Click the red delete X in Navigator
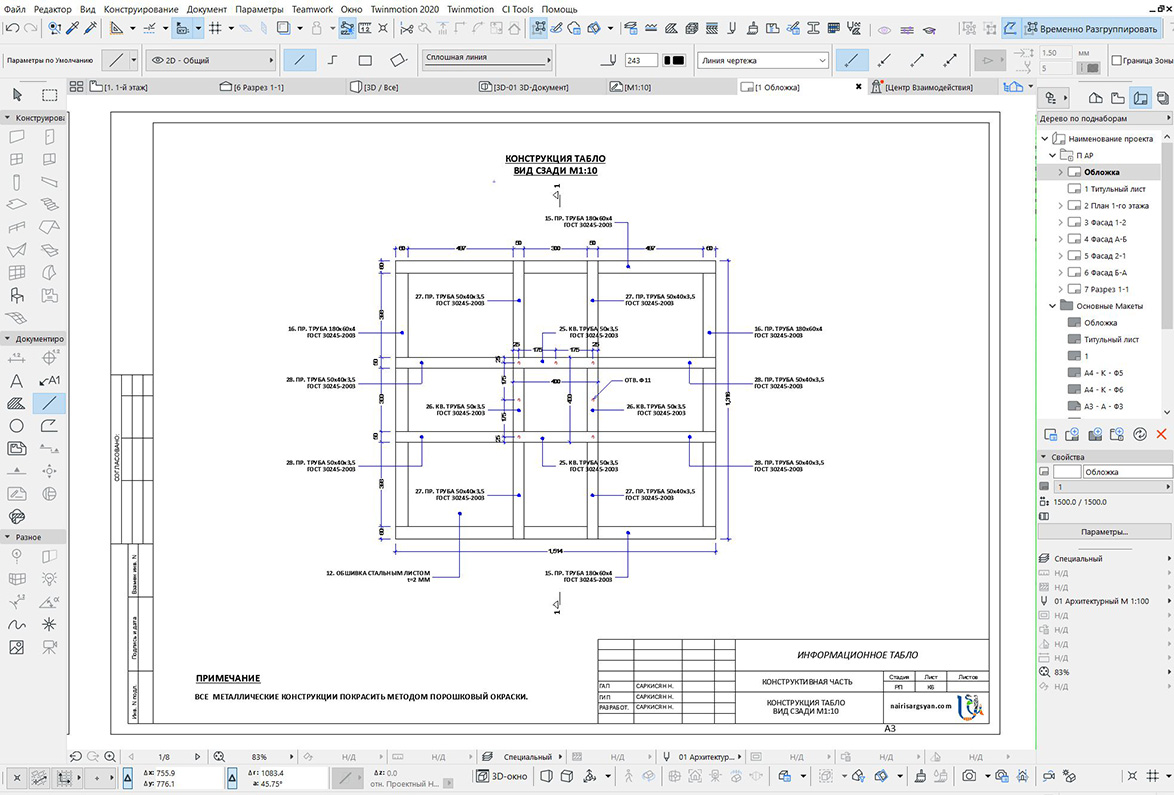 click(x=1161, y=434)
